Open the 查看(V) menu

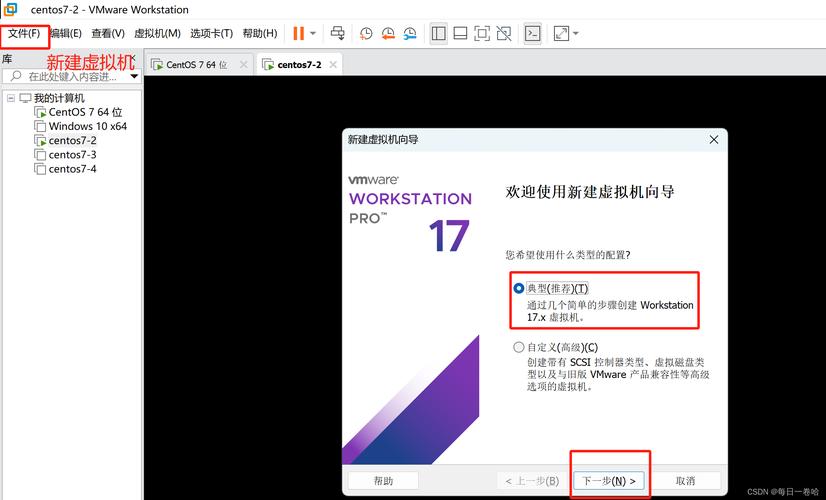(108, 34)
